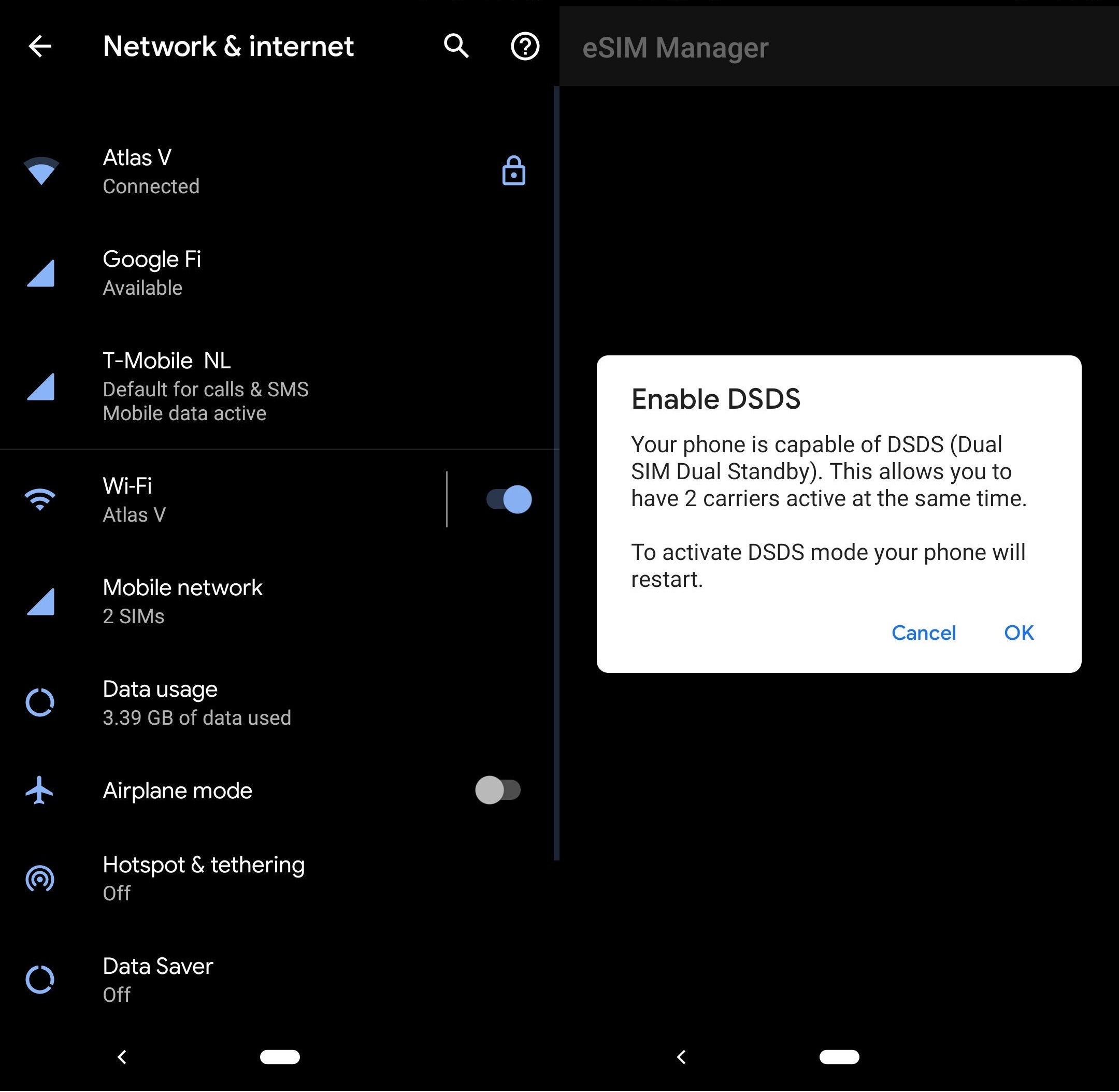The image size is (1119, 1092).
Task: Tap the left screen's navigation back chevron
Action: [122, 1056]
